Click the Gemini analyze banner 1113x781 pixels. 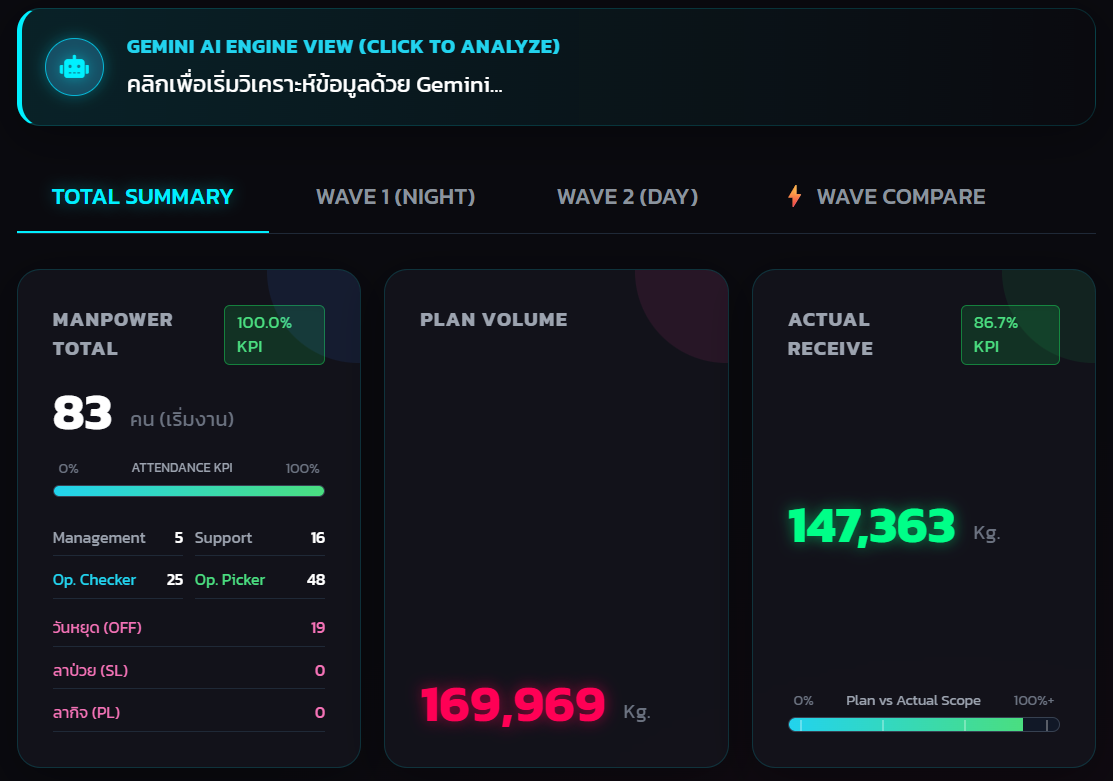[x=556, y=66]
